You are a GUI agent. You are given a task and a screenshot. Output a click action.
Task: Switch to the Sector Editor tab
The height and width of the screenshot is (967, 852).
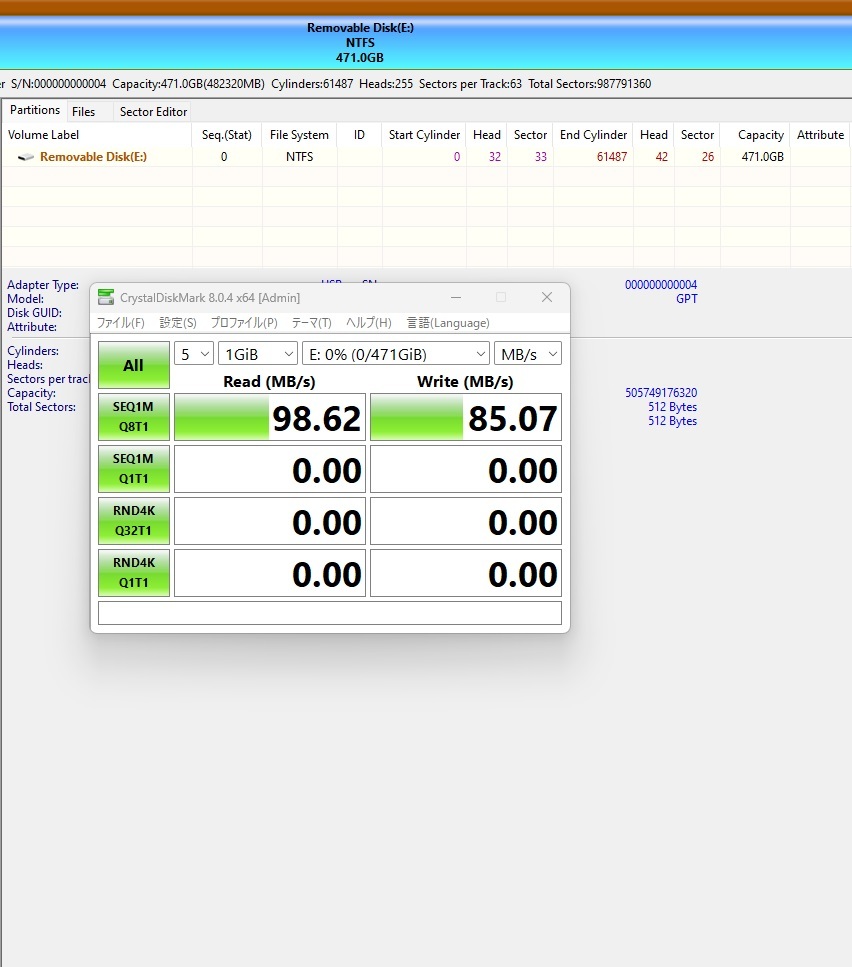click(153, 112)
